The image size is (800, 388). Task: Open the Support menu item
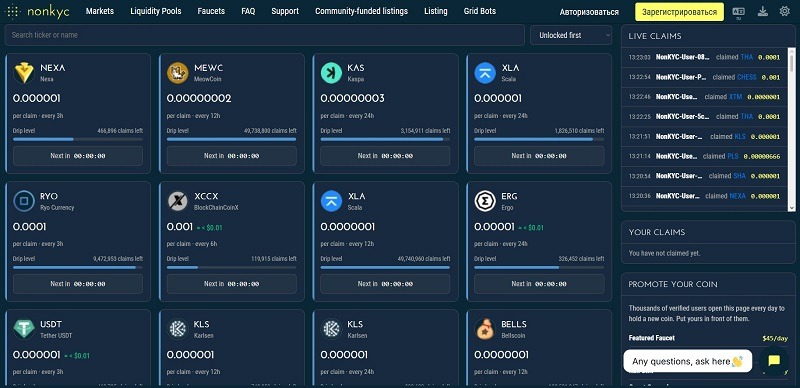pos(285,11)
